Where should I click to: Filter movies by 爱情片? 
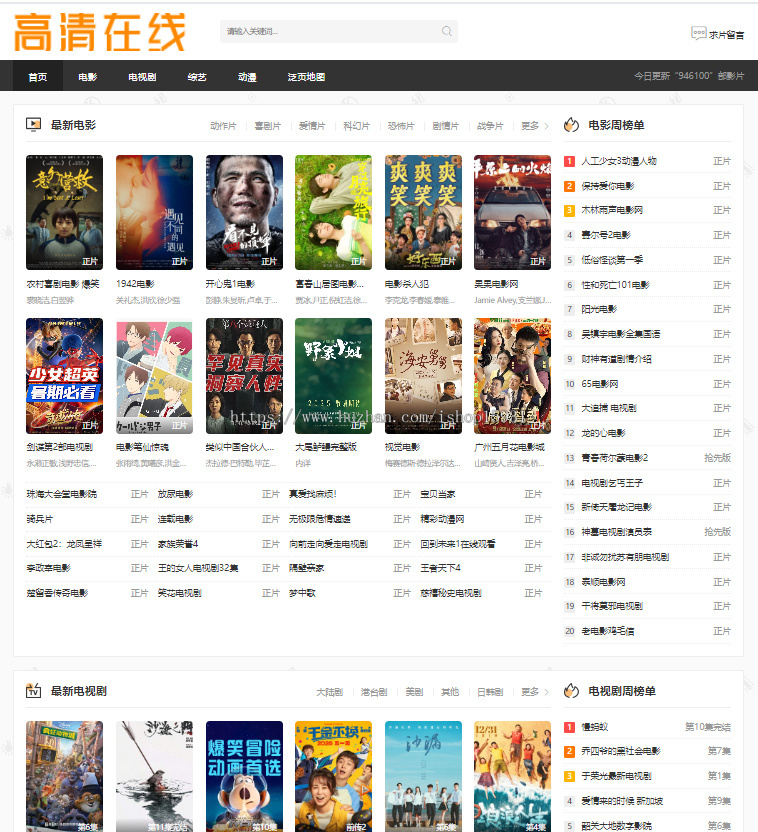(312, 126)
